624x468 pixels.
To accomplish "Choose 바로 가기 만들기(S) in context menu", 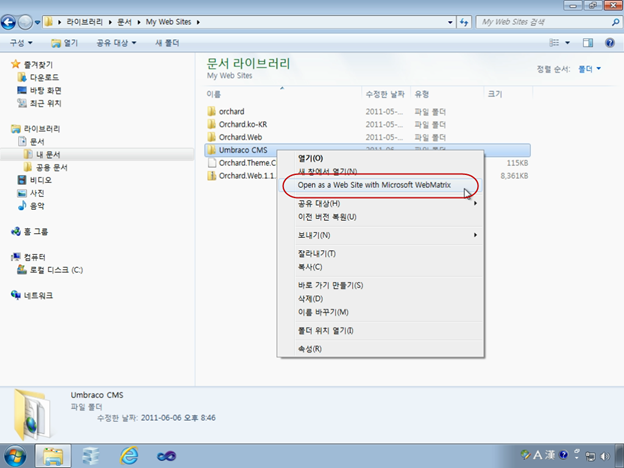I will coord(381,285).
